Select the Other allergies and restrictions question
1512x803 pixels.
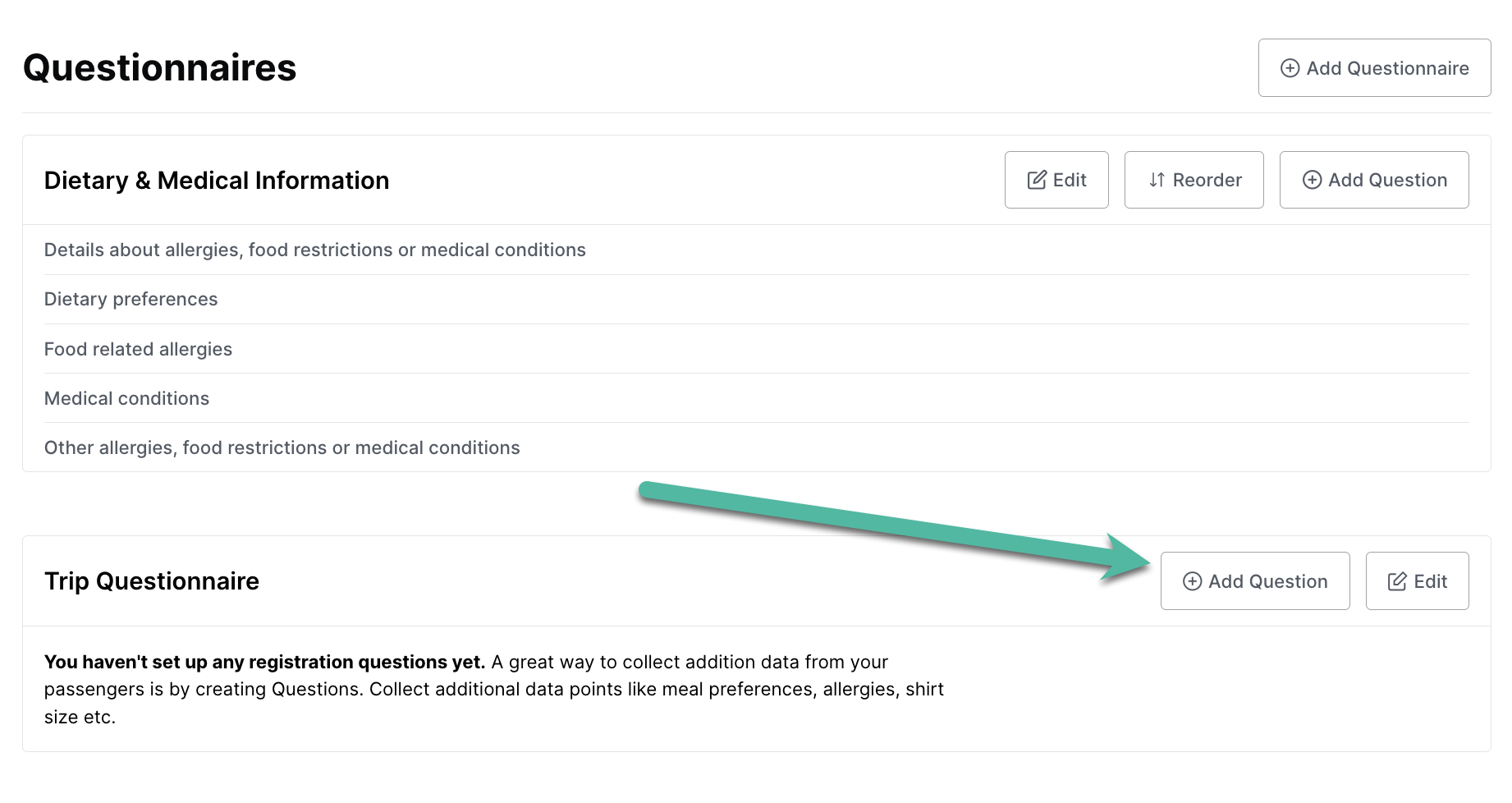click(x=282, y=447)
